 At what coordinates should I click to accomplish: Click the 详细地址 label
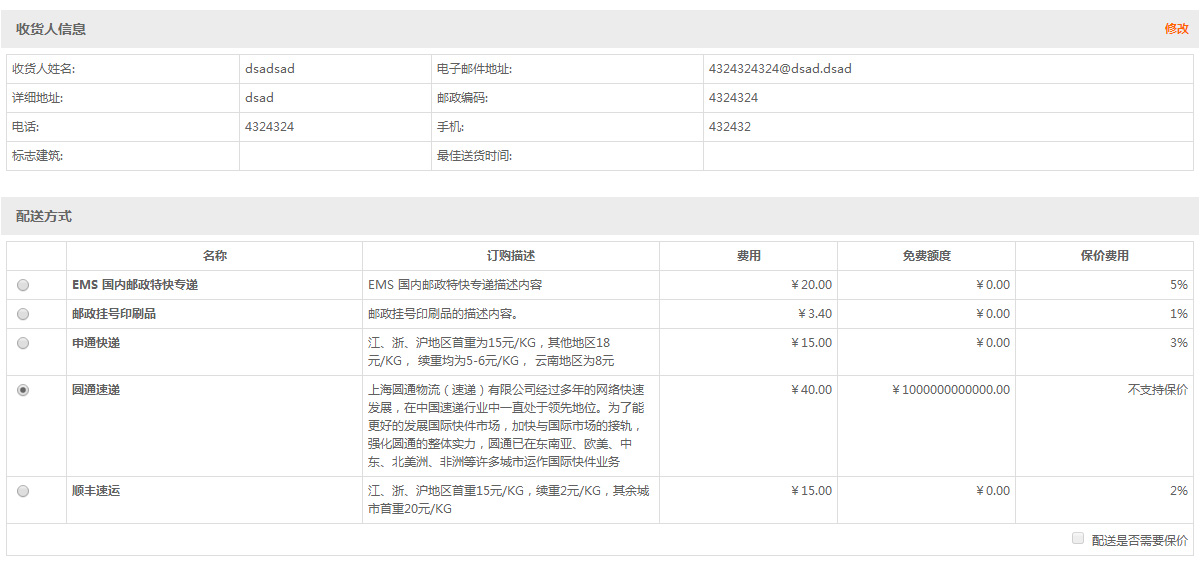(38, 98)
